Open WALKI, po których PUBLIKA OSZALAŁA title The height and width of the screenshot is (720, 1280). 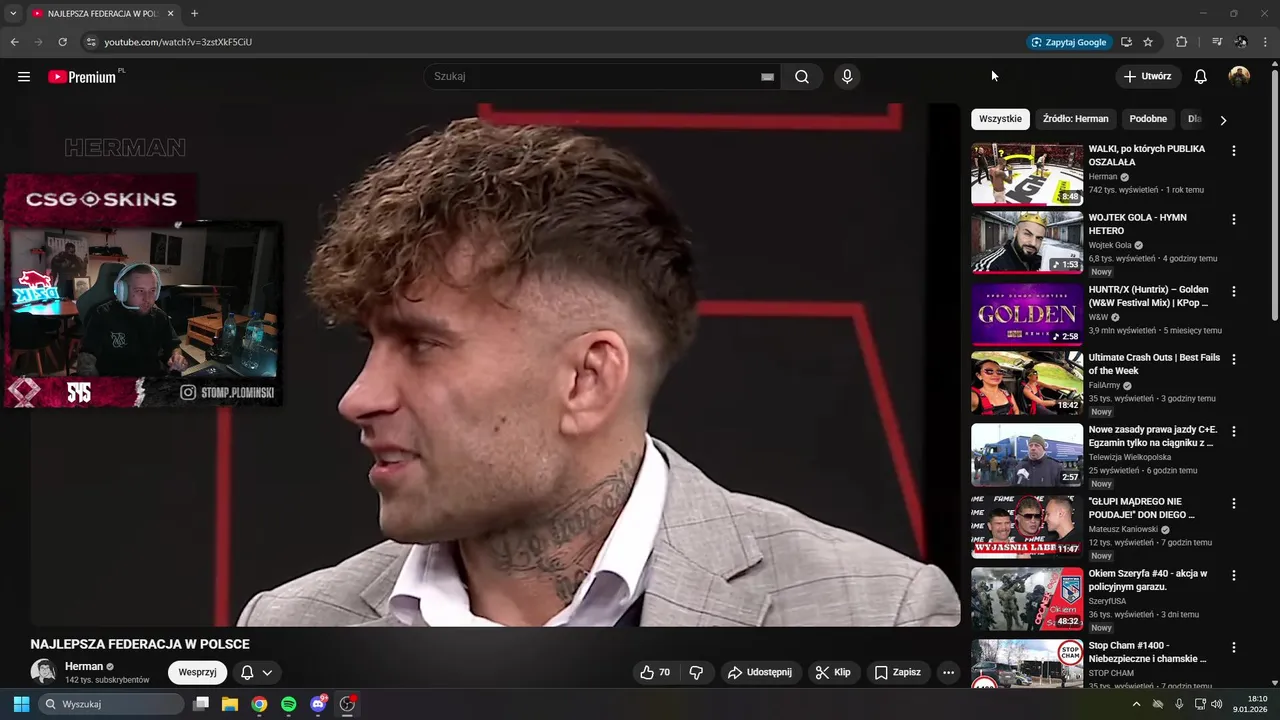[x=1147, y=155]
